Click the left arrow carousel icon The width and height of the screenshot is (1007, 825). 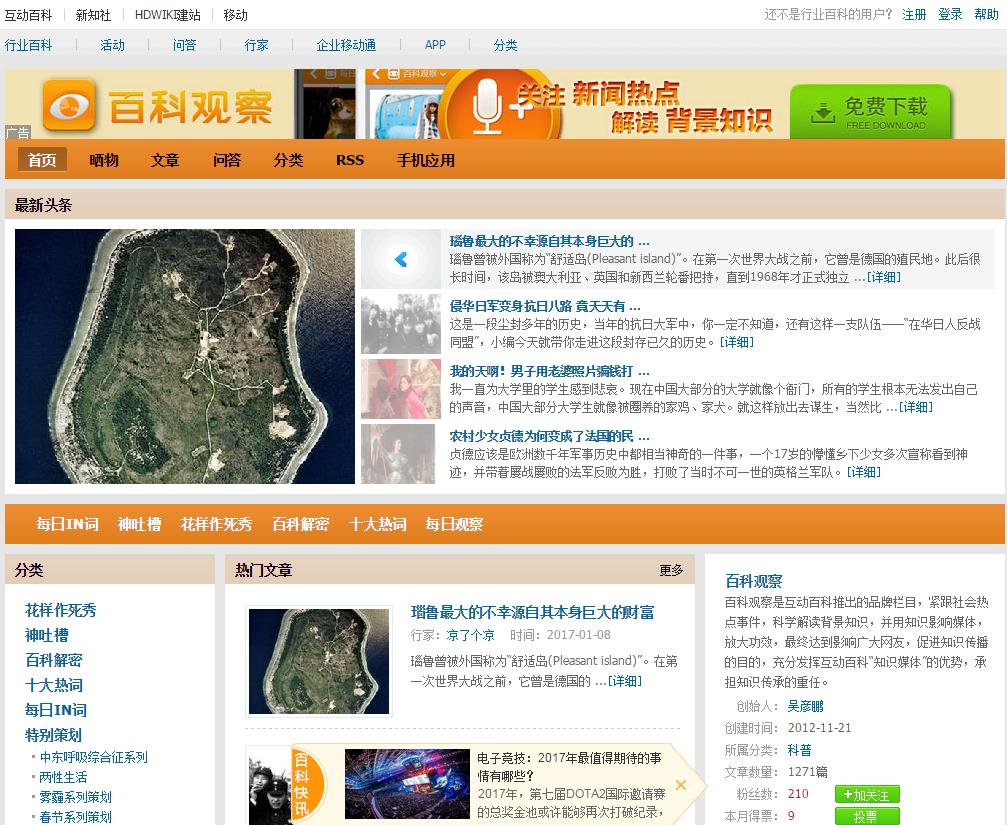pyautogui.click(x=401, y=259)
